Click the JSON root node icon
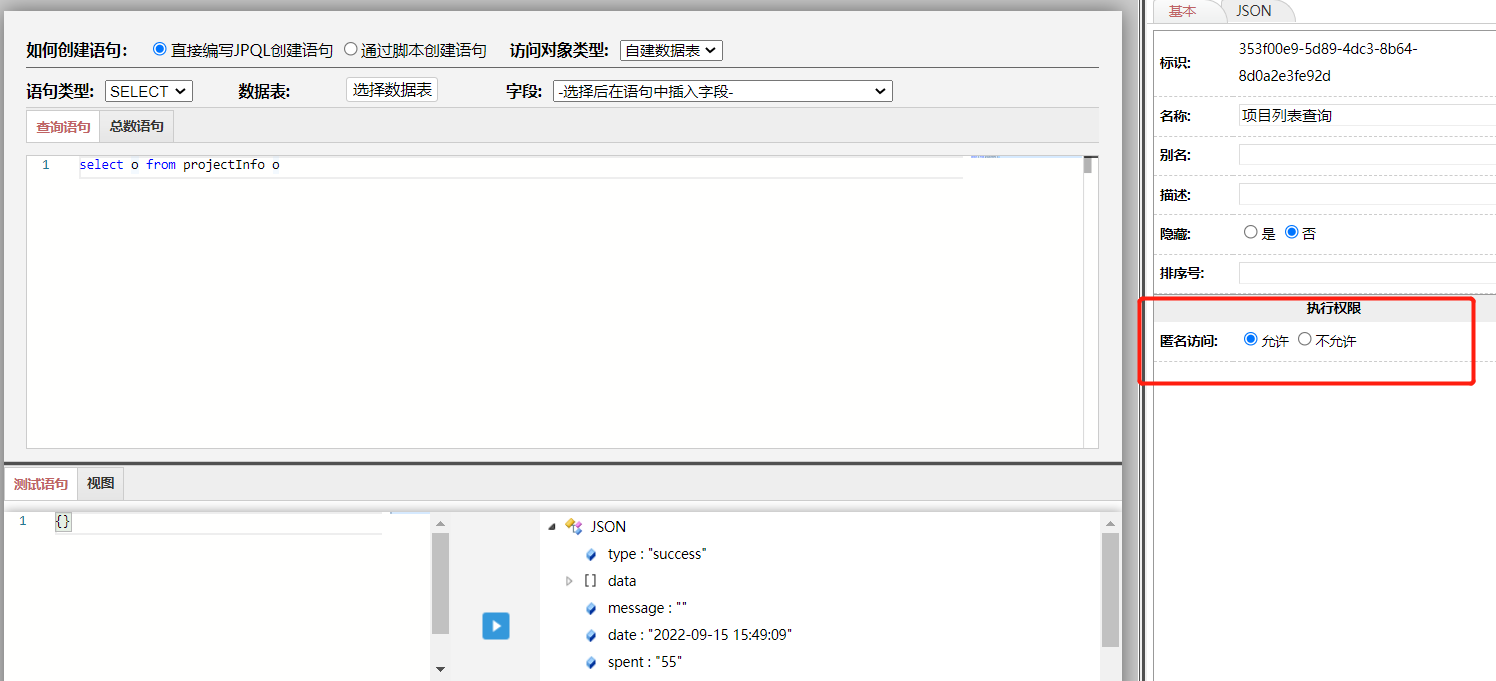The width and height of the screenshot is (1496, 681). pos(574,526)
